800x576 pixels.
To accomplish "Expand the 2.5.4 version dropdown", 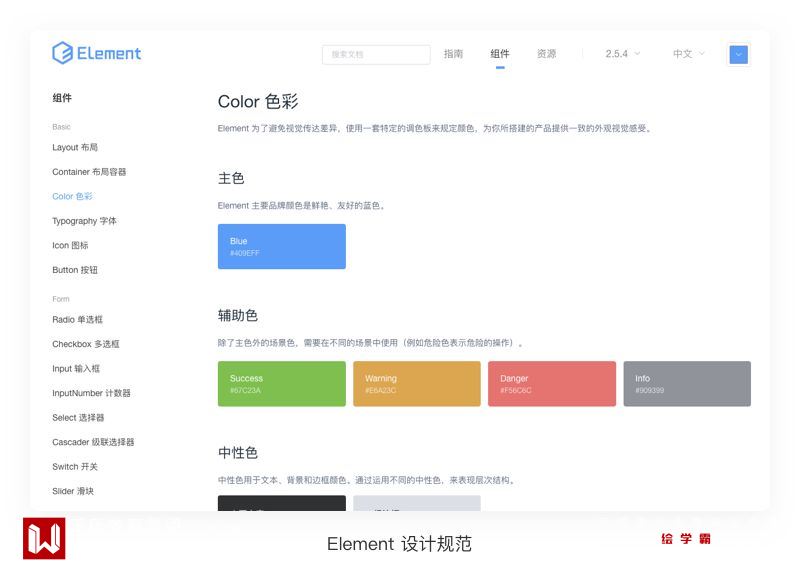I will [x=622, y=54].
